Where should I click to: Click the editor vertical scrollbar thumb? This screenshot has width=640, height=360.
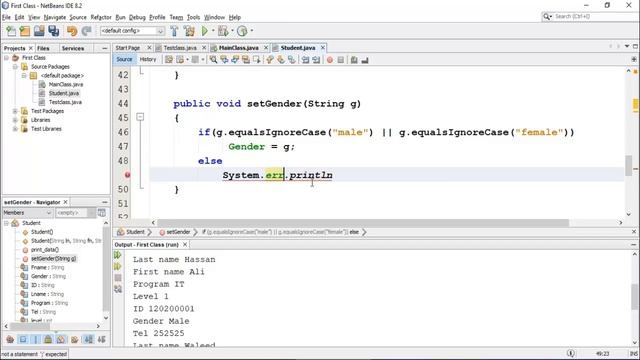coord(629,165)
